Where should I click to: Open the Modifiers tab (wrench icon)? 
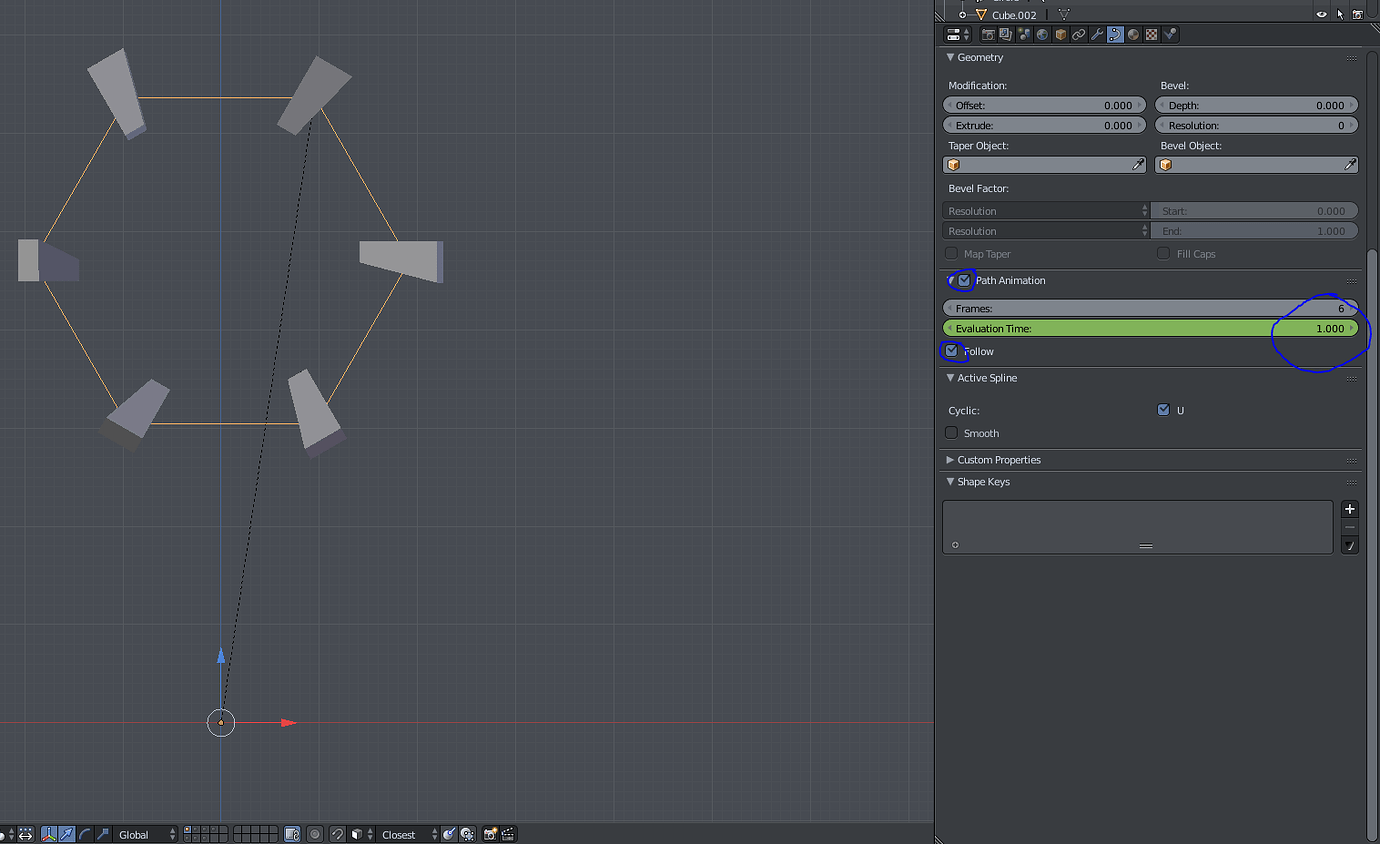point(1097,34)
